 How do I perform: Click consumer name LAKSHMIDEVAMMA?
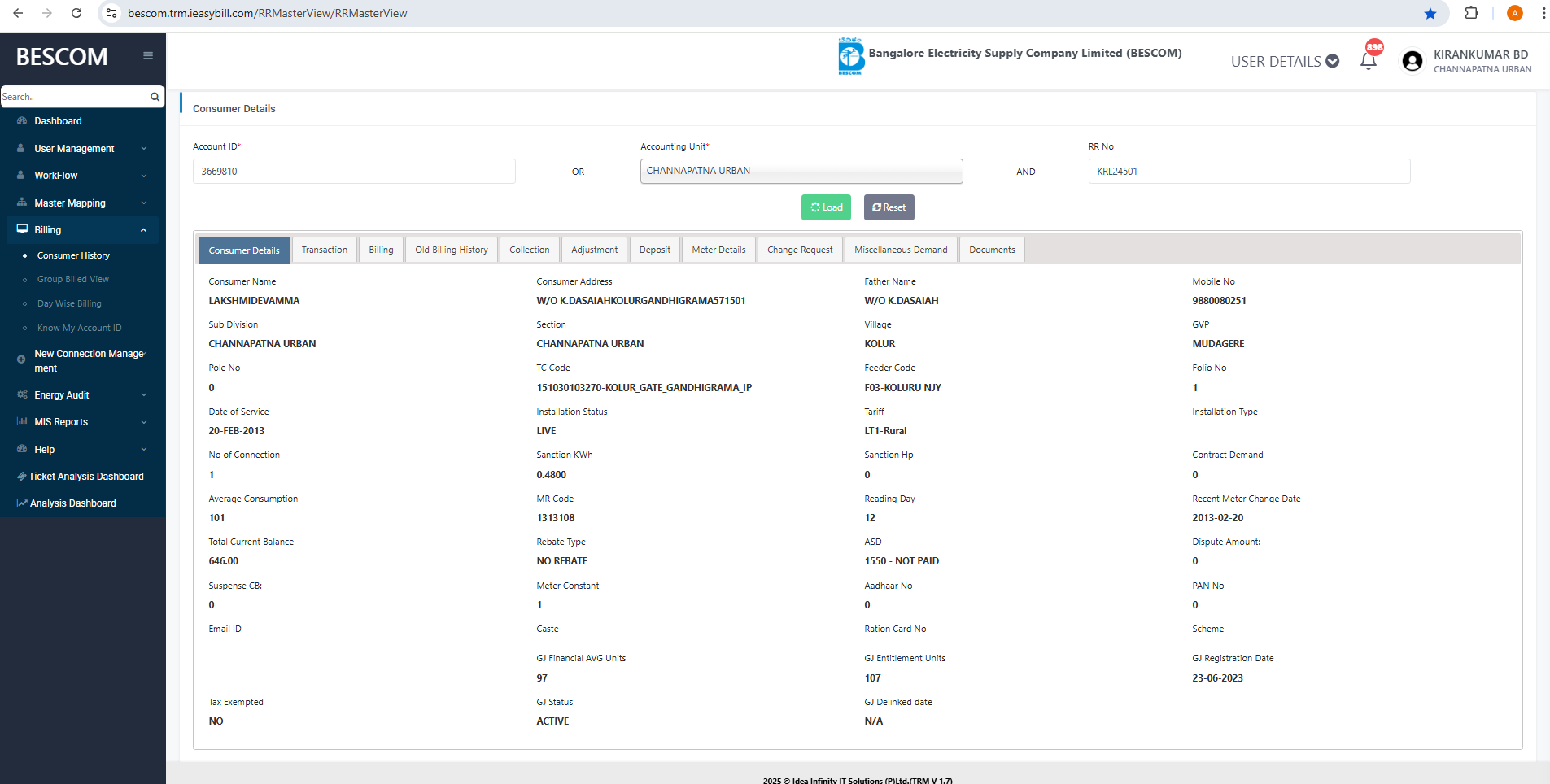[x=254, y=301]
